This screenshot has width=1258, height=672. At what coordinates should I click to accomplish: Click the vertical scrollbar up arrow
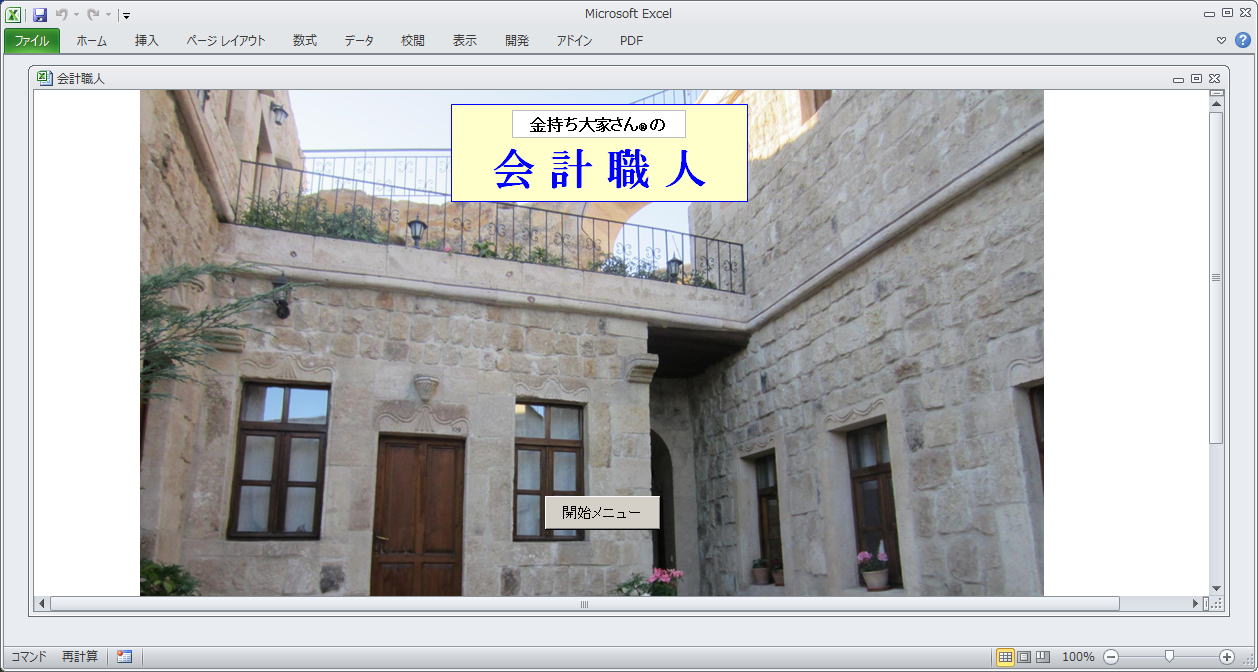click(x=1217, y=103)
